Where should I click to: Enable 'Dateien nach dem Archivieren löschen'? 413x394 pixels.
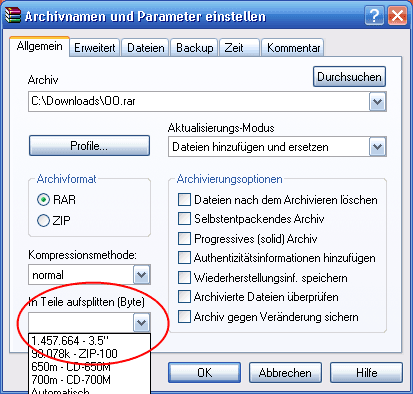[184, 200]
